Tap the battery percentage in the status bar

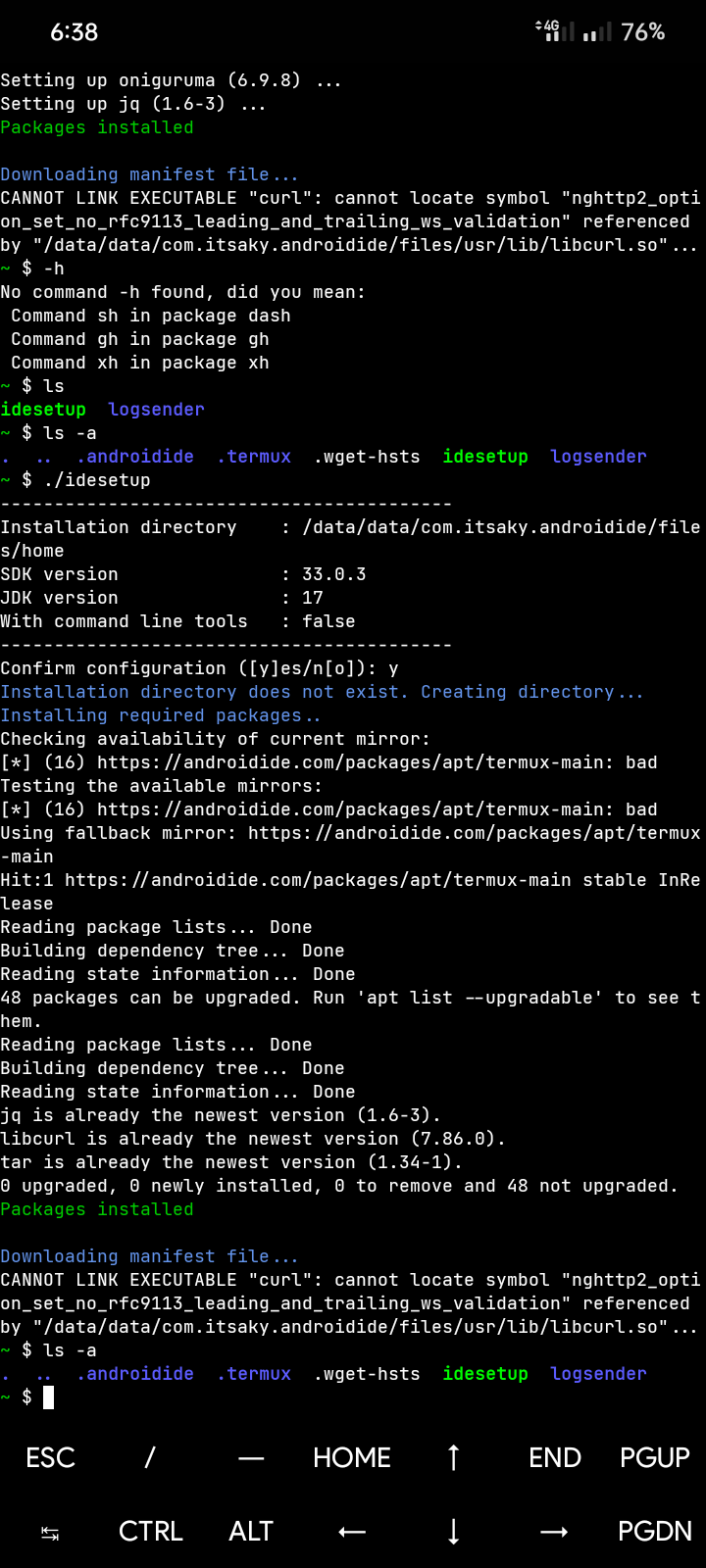pos(644,32)
